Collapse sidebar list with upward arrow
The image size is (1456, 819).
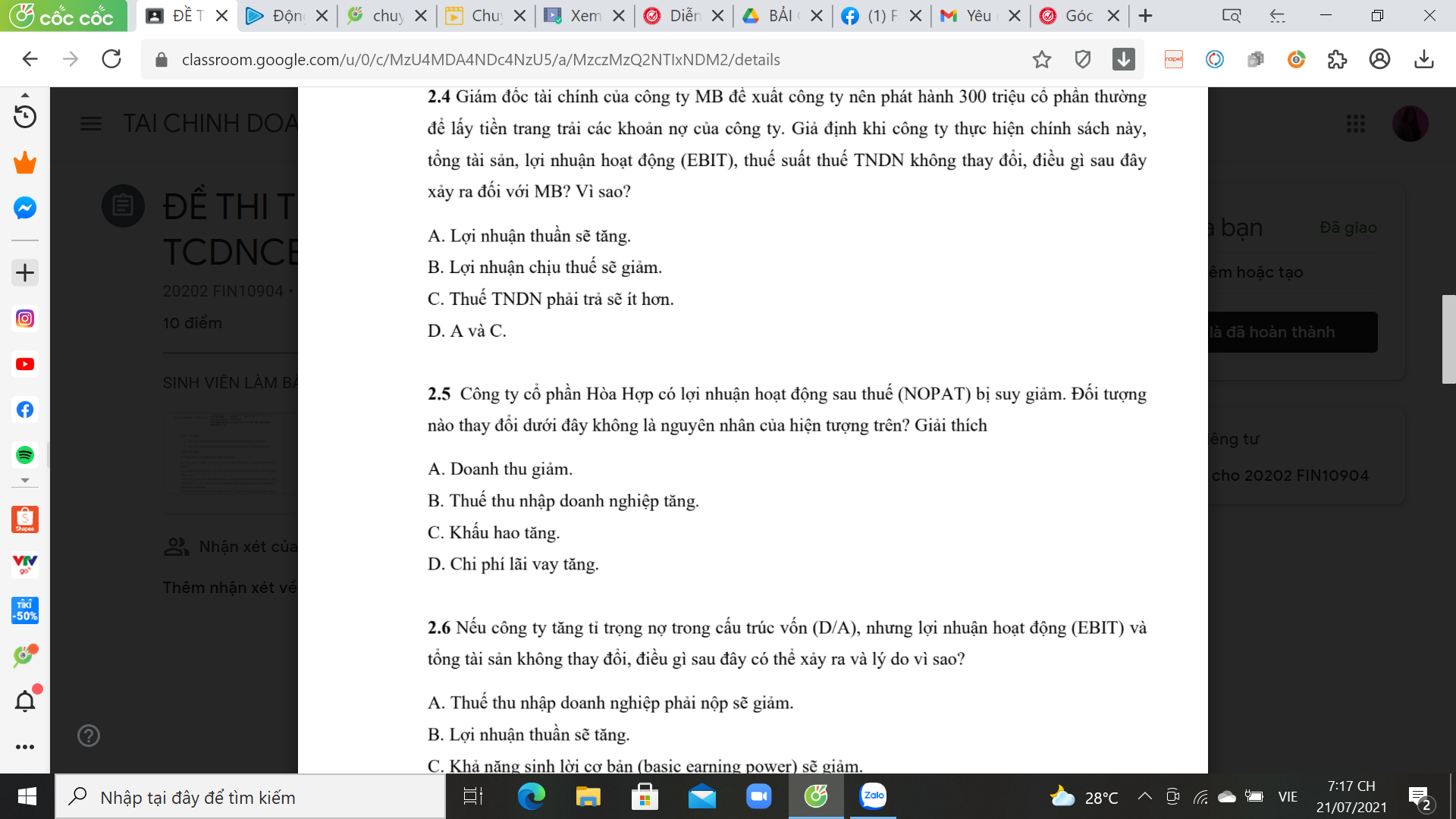pyautogui.click(x=25, y=95)
